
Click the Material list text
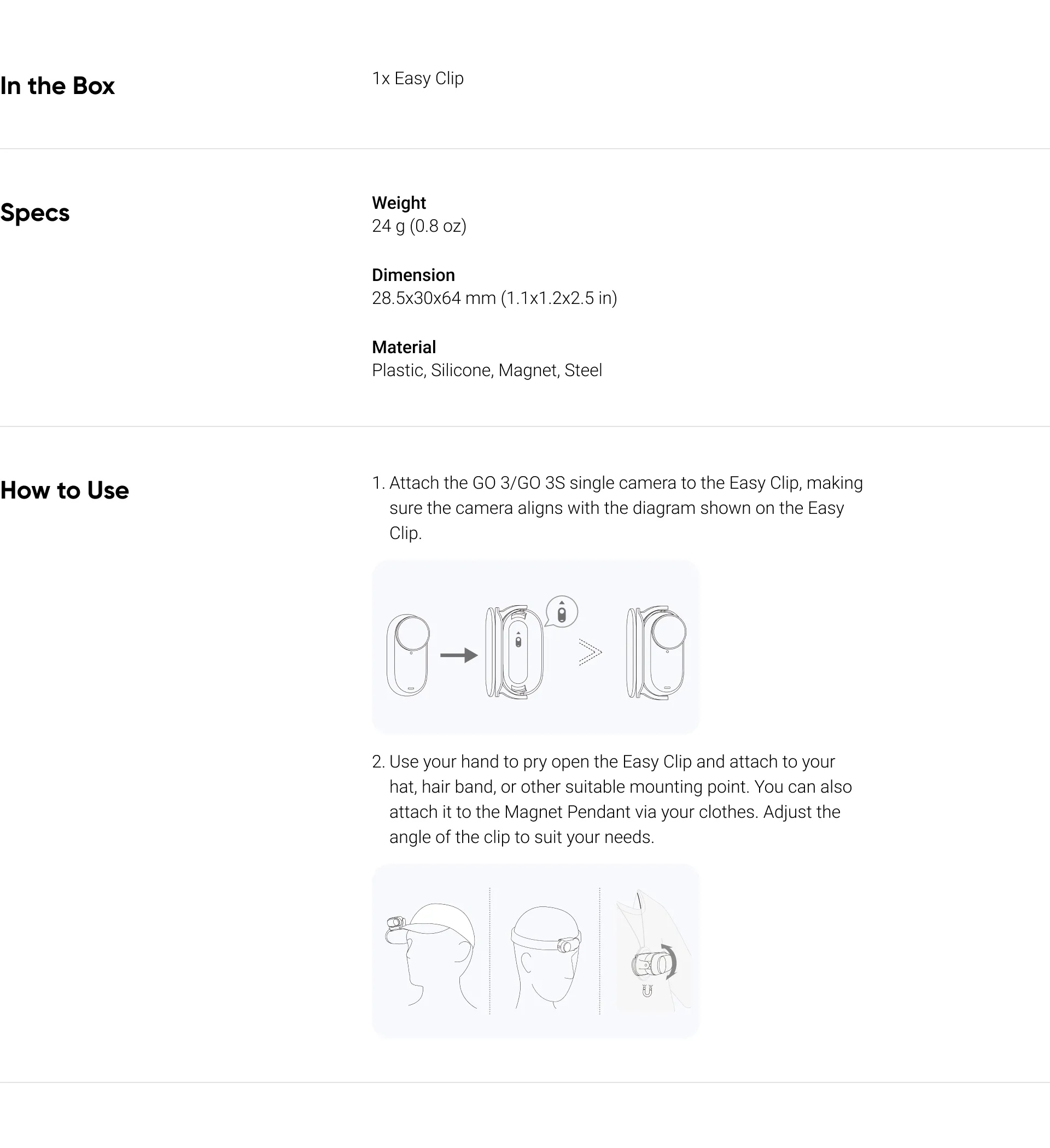click(487, 370)
